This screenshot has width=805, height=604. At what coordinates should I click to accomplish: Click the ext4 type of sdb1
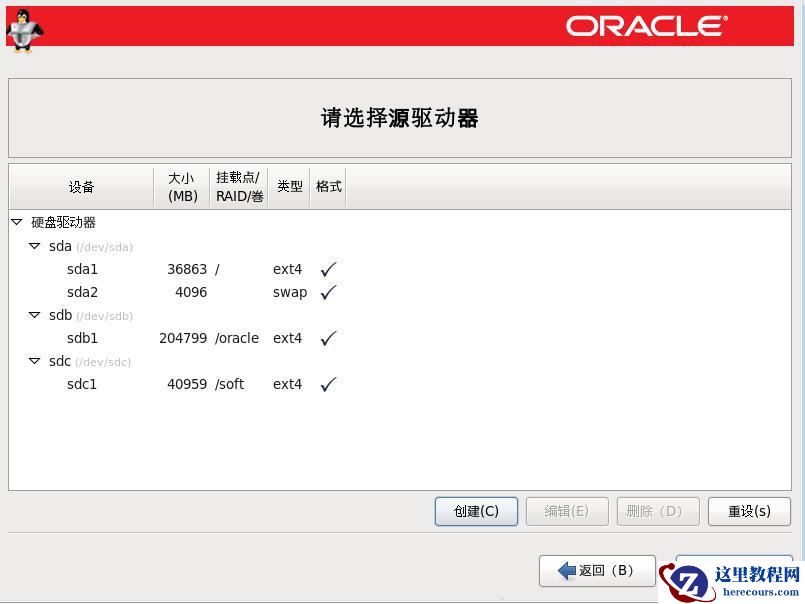click(288, 338)
